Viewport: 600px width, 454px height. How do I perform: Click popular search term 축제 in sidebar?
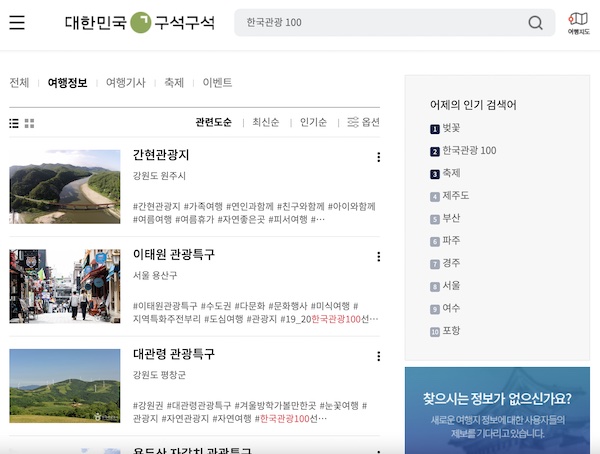point(451,173)
